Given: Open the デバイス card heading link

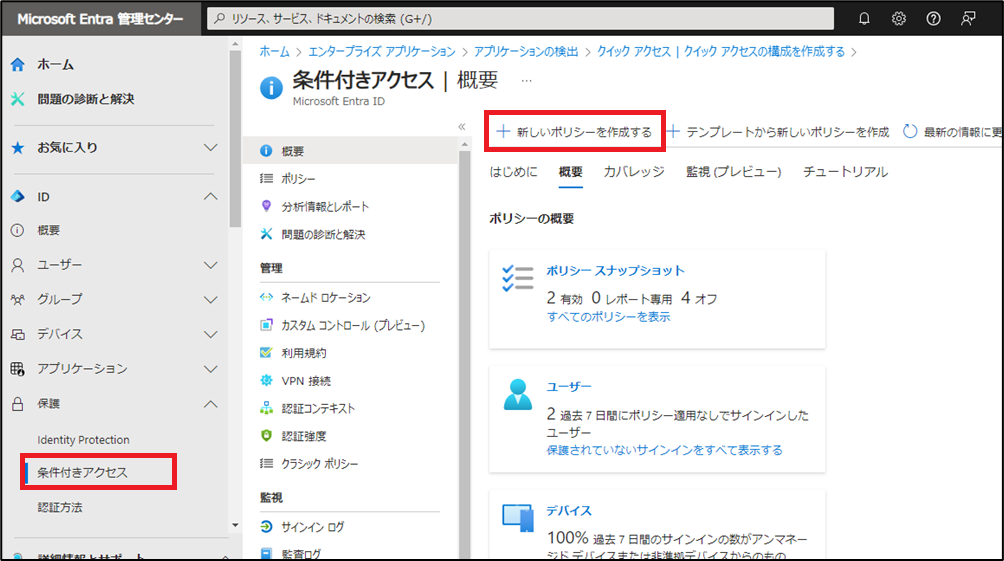Looking at the screenshot, I should [569, 511].
